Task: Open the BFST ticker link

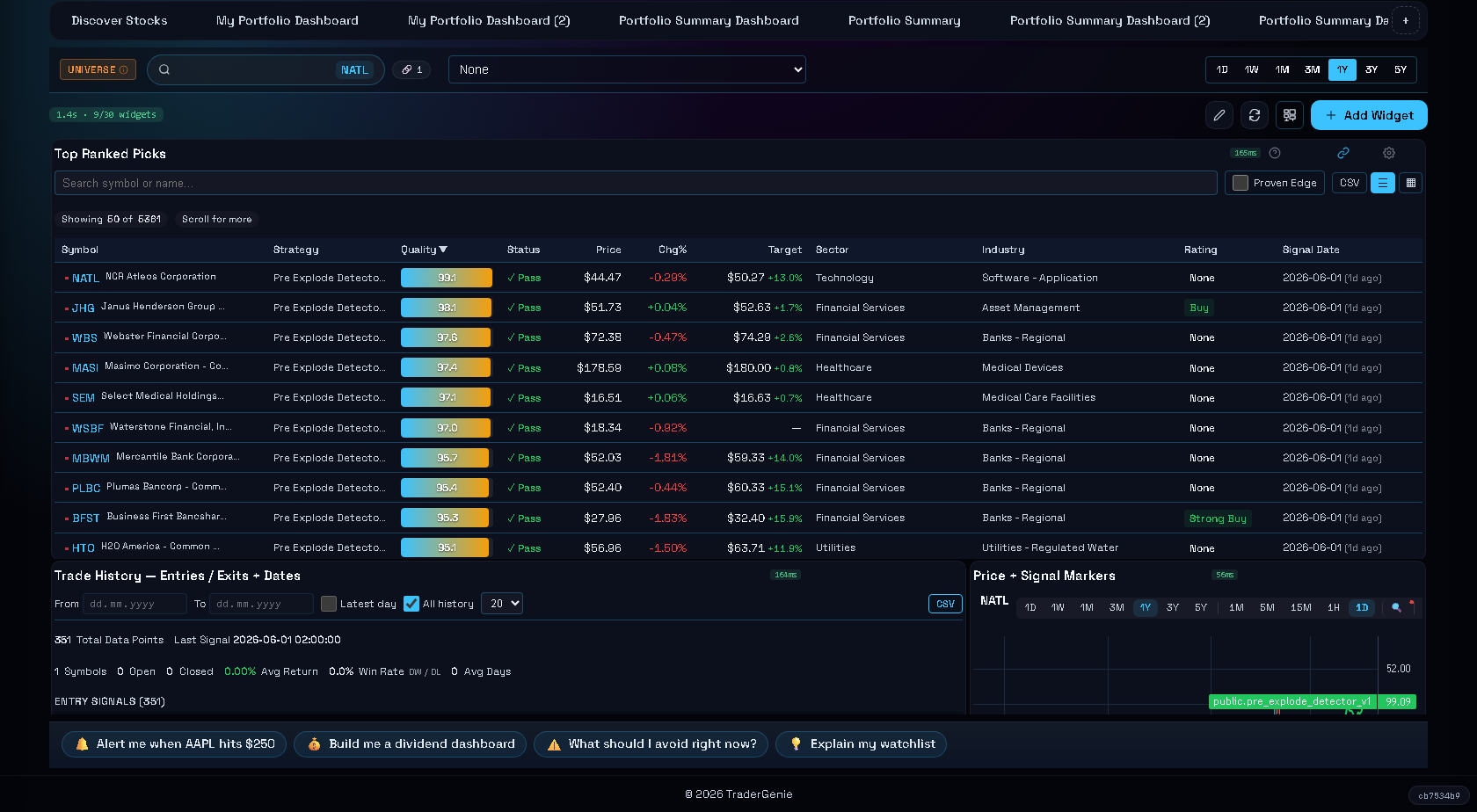Action: point(86,518)
